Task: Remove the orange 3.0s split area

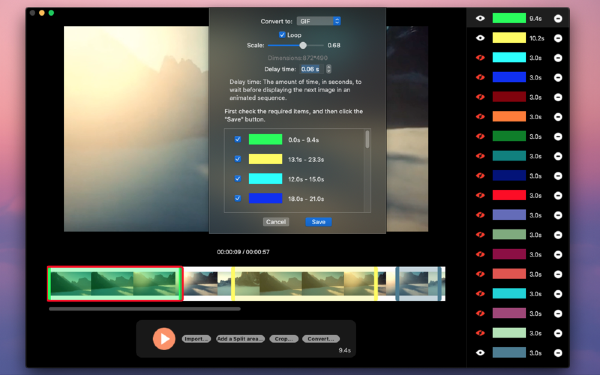Action: 558,117
